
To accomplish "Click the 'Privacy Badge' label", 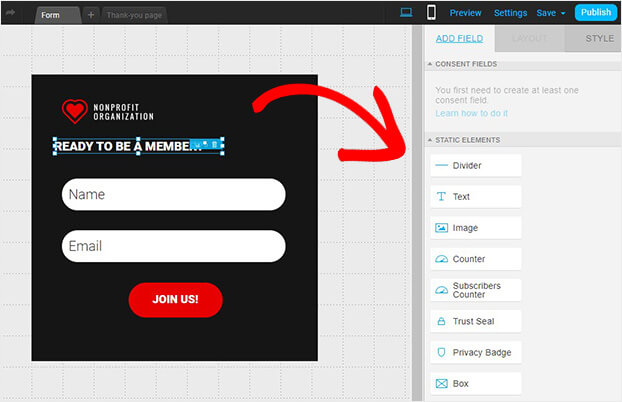I will pyautogui.click(x=482, y=352).
